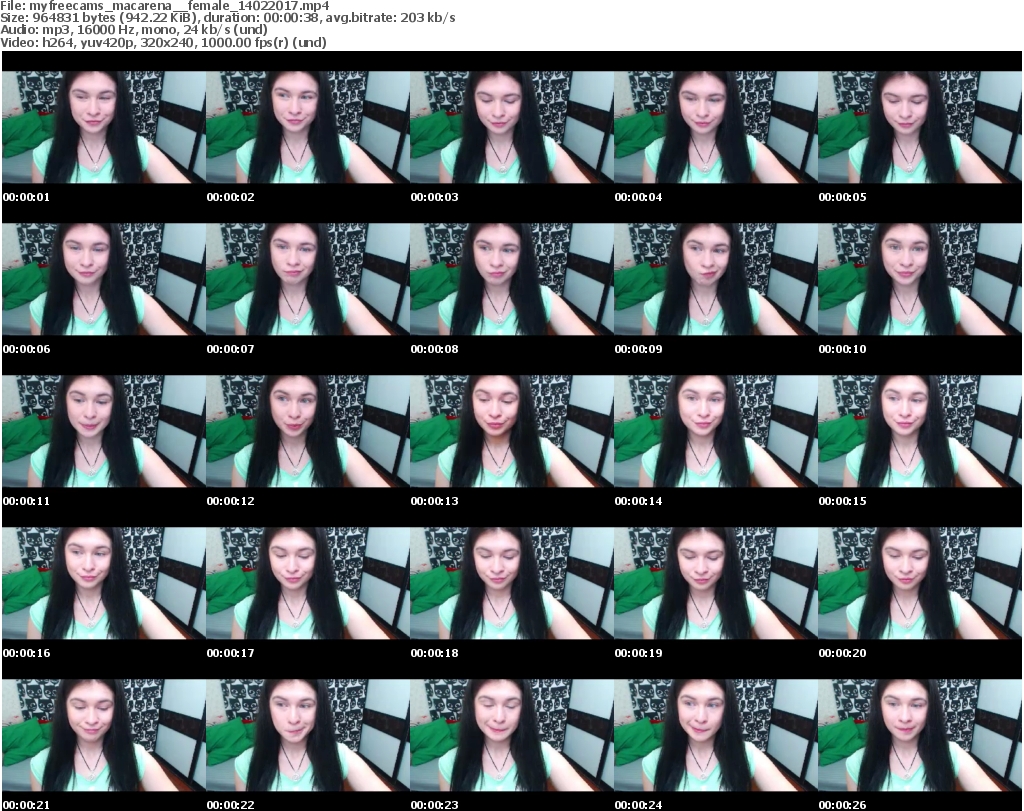Click the last frame above 00:00:26

[x=920, y=735]
